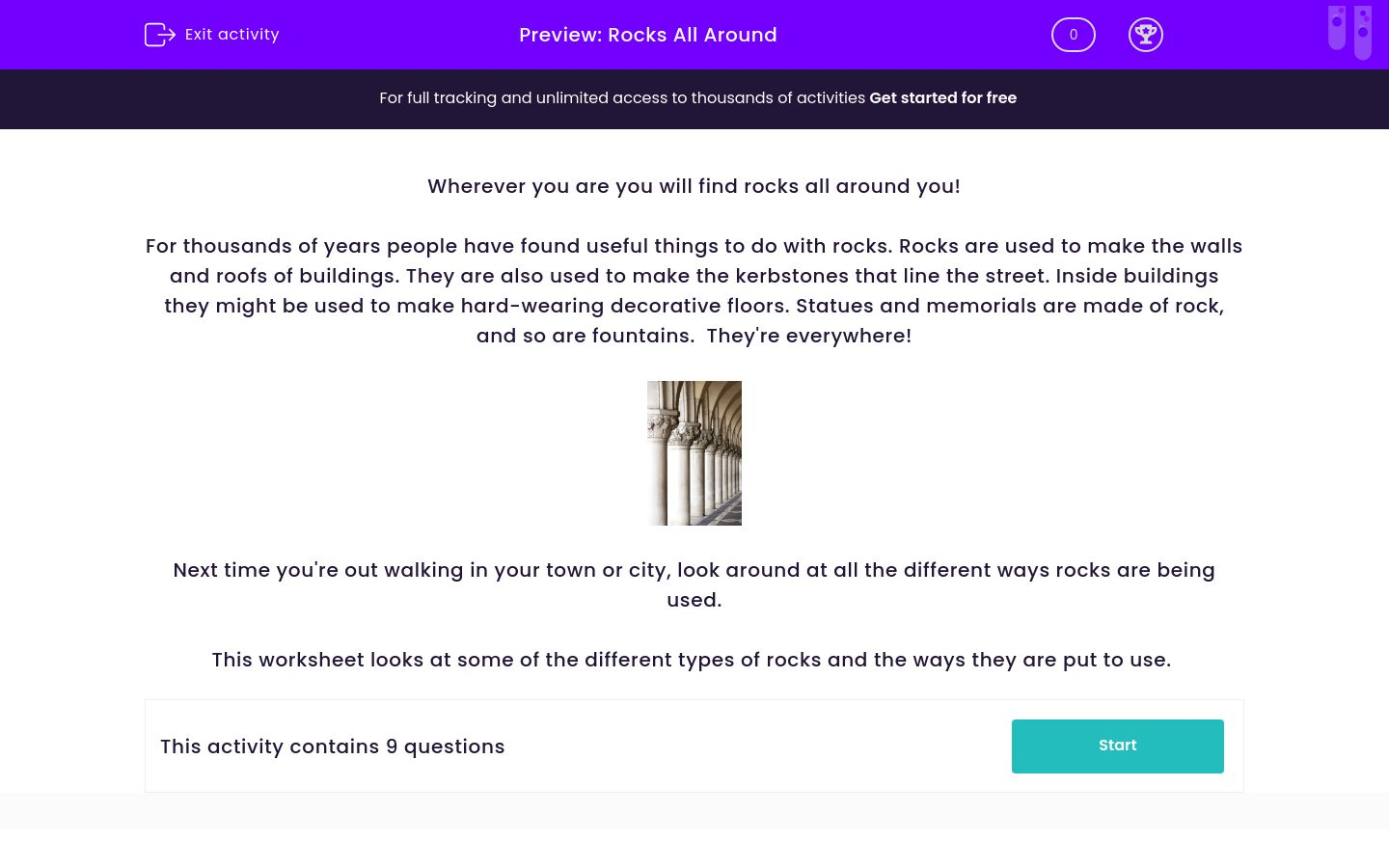Select the Preview: Rocks All Around title
Image resolution: width=1389 pixels, height=868 pixels.
[647, 35]
